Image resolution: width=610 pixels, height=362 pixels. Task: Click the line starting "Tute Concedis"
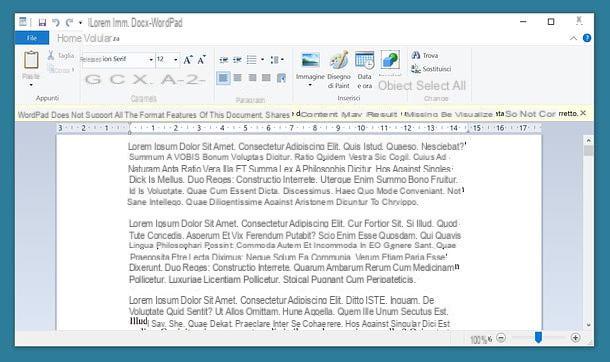pos(295,235)
